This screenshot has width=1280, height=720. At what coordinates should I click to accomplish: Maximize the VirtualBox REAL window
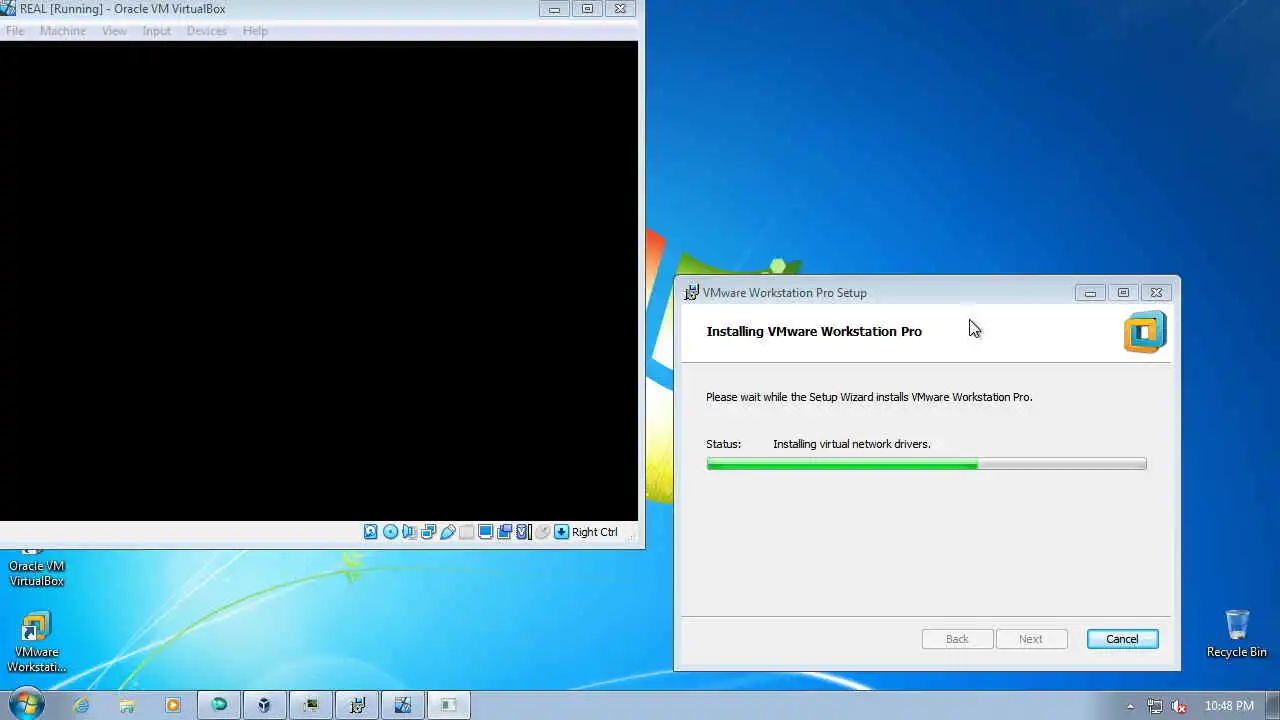coord(587,9)
